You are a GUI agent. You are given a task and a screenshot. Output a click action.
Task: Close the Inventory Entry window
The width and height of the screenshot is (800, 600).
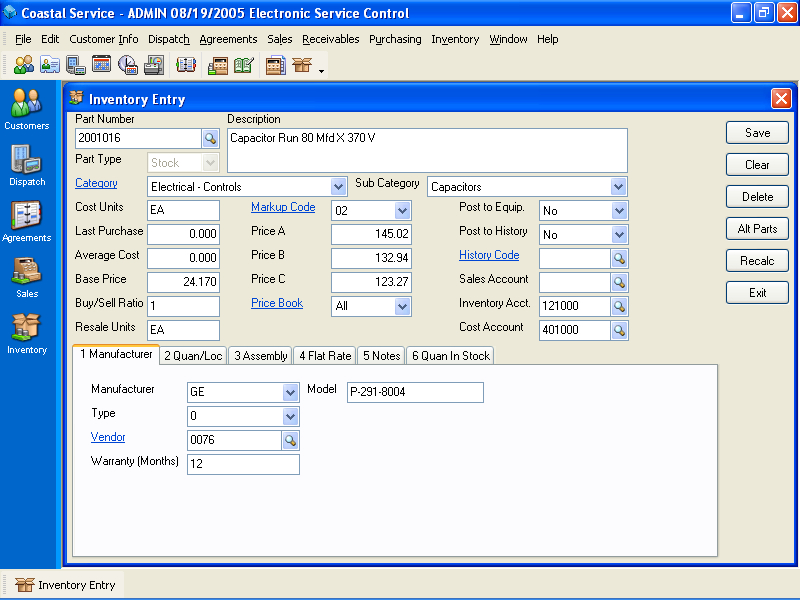pos(781,98)
